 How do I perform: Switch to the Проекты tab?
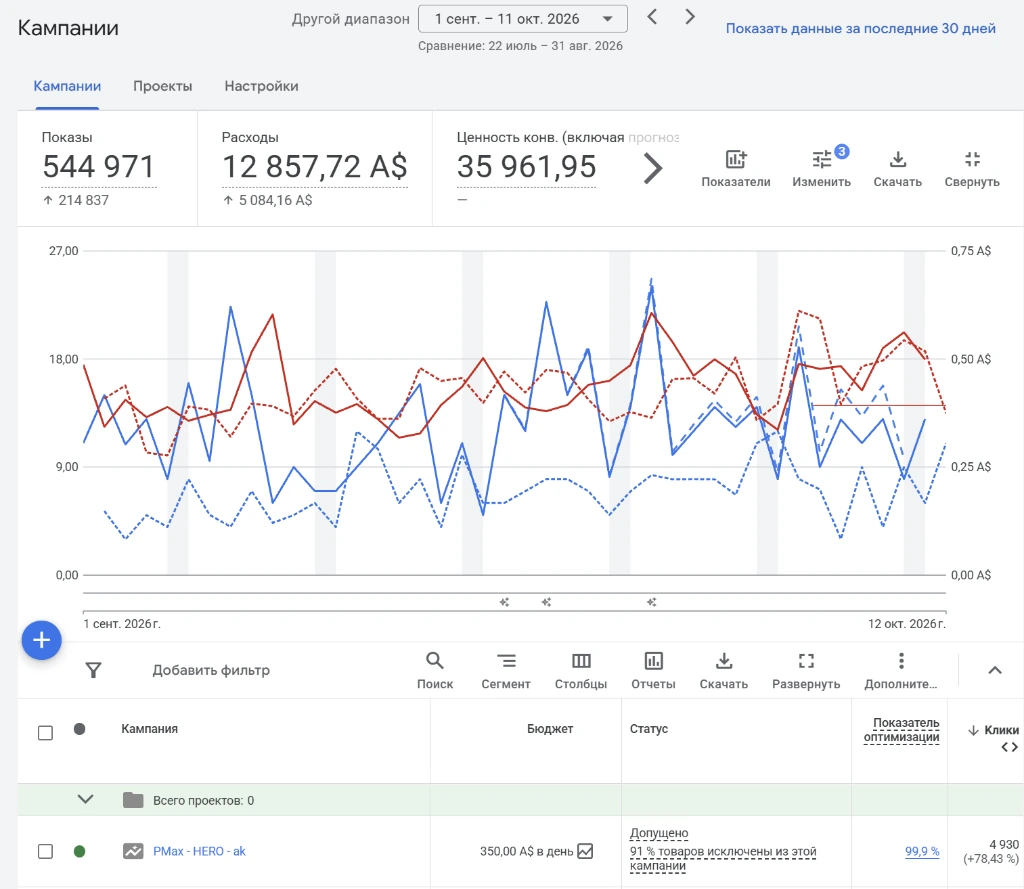point(163,86)
